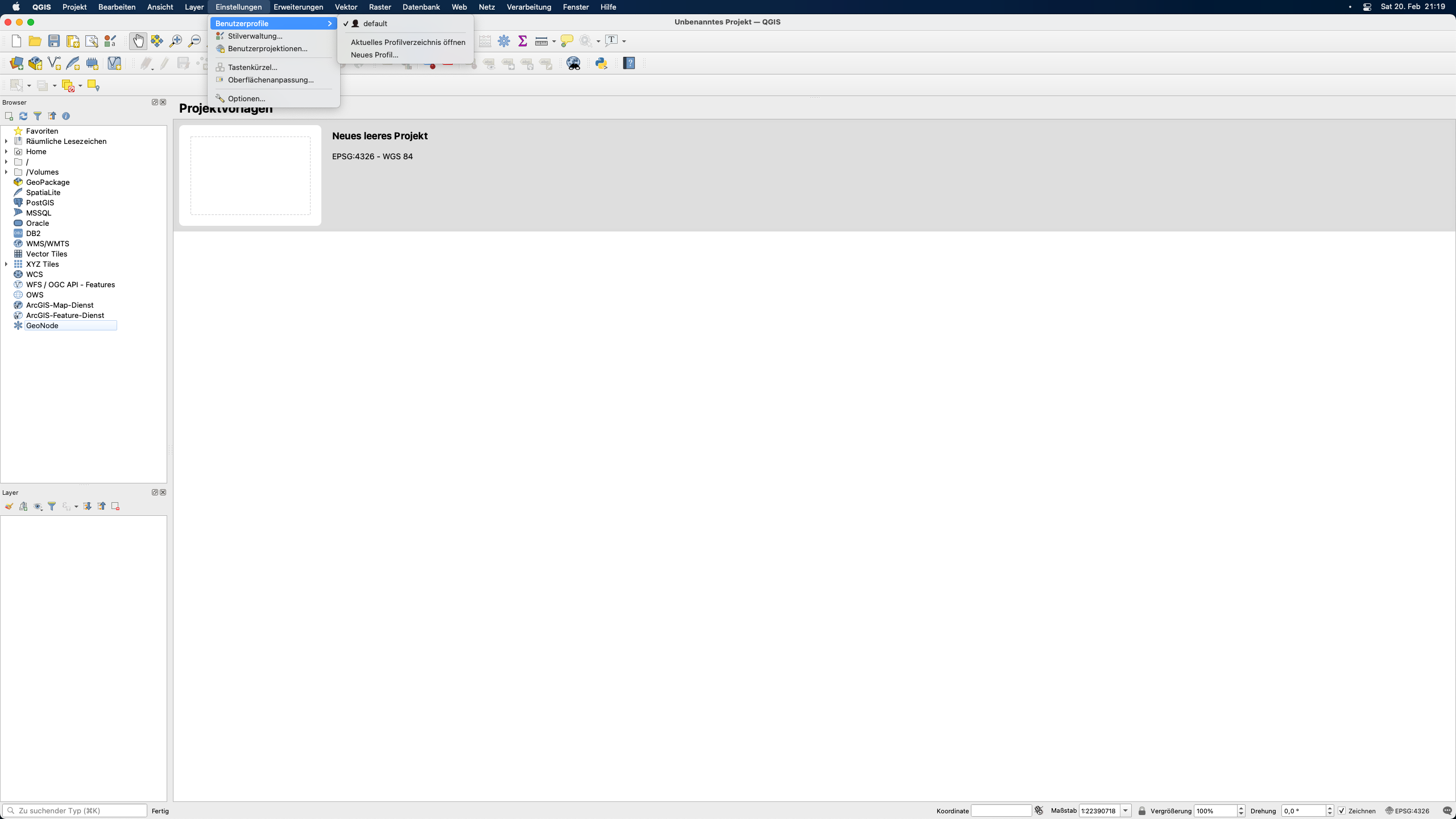Select the text annotation tool
1456x819 pixels.
click(612, 41)
